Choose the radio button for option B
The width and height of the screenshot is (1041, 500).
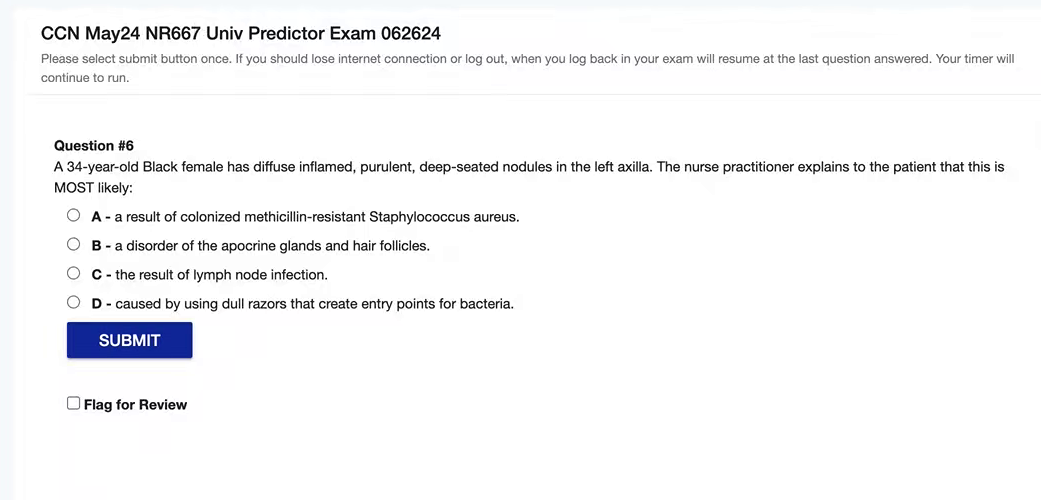pos(73,244)
